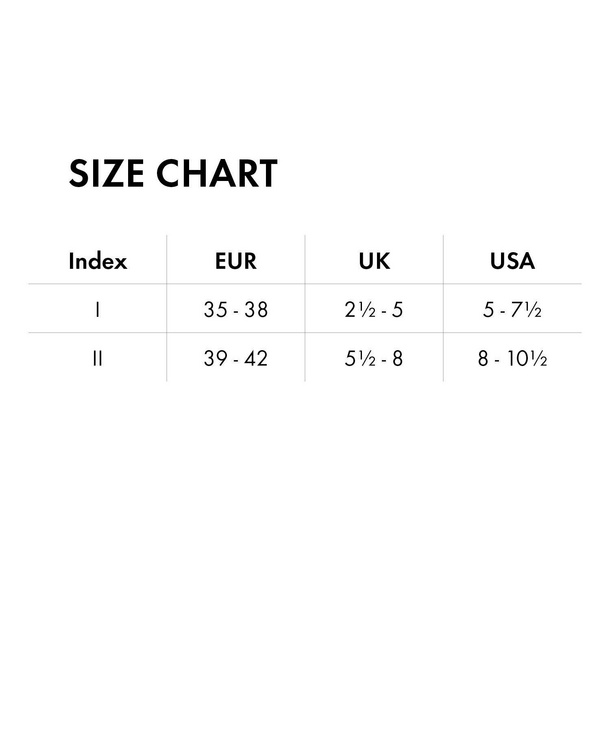Click the EUR 39 - 42 cell
Image resolution: width=610 pixels, height=732 pixels.
tap(236, 359)
